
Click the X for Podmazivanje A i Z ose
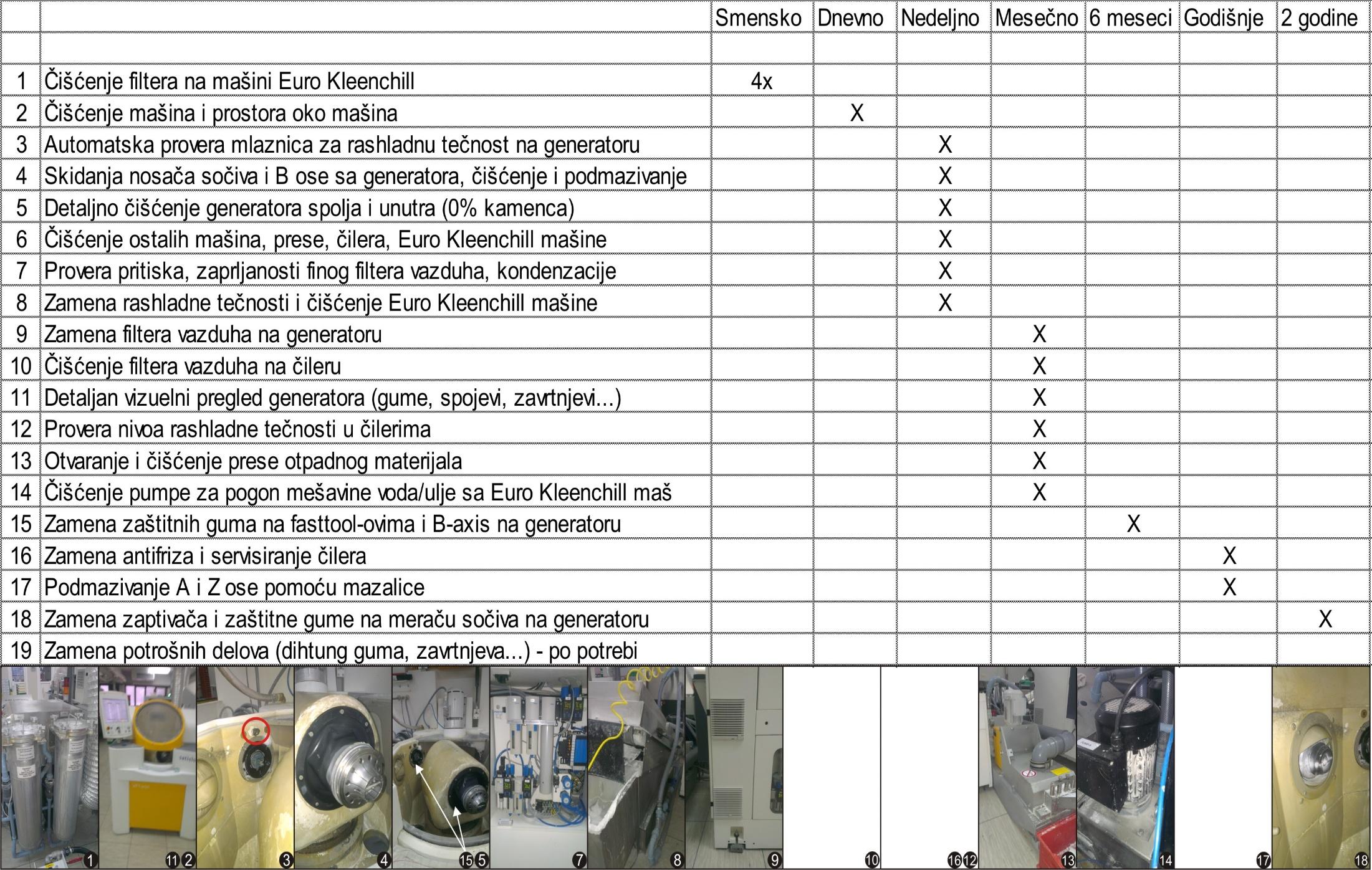coord(1229,588)
